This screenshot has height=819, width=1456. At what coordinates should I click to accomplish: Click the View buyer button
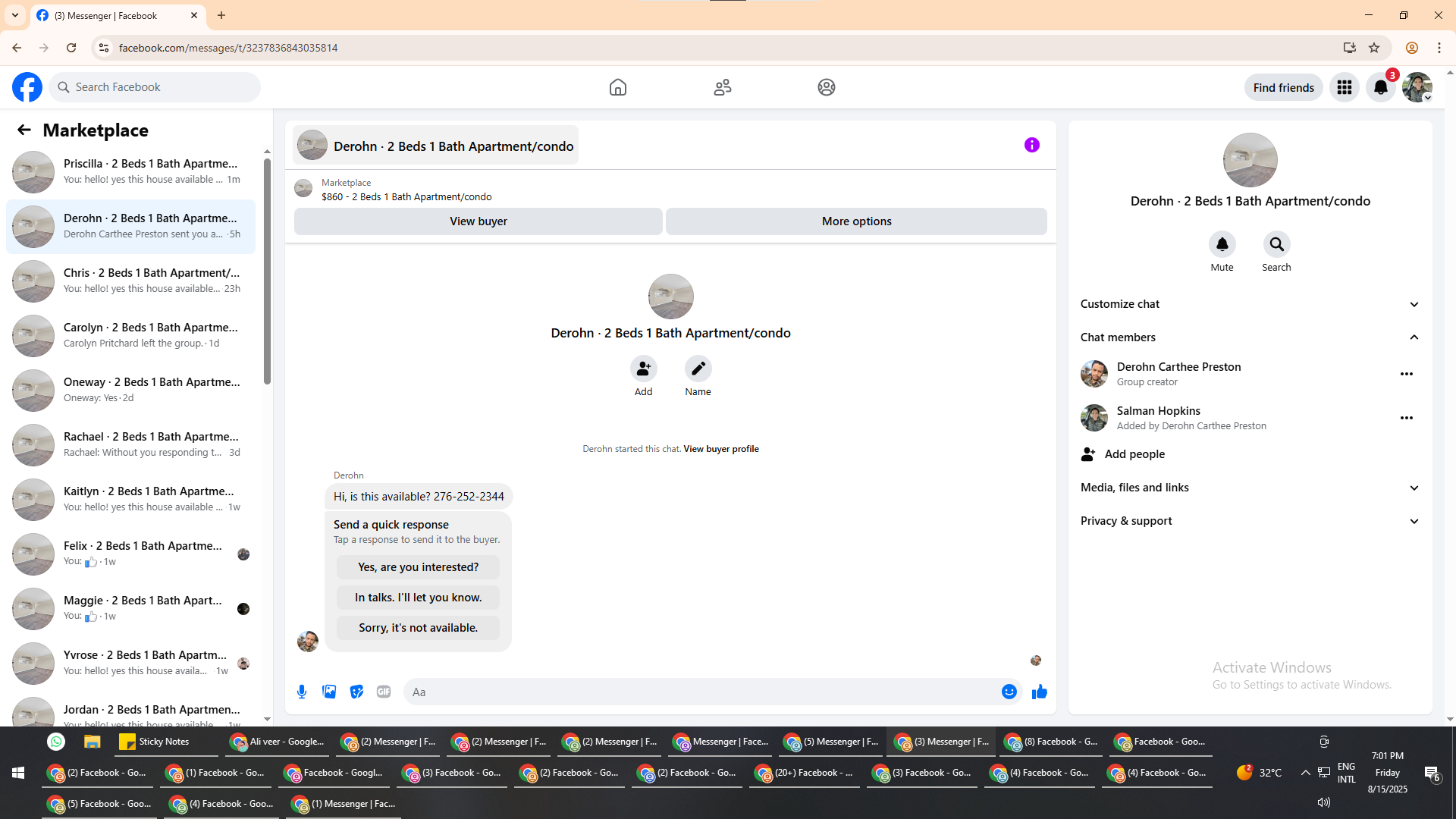tap(478, 221)
